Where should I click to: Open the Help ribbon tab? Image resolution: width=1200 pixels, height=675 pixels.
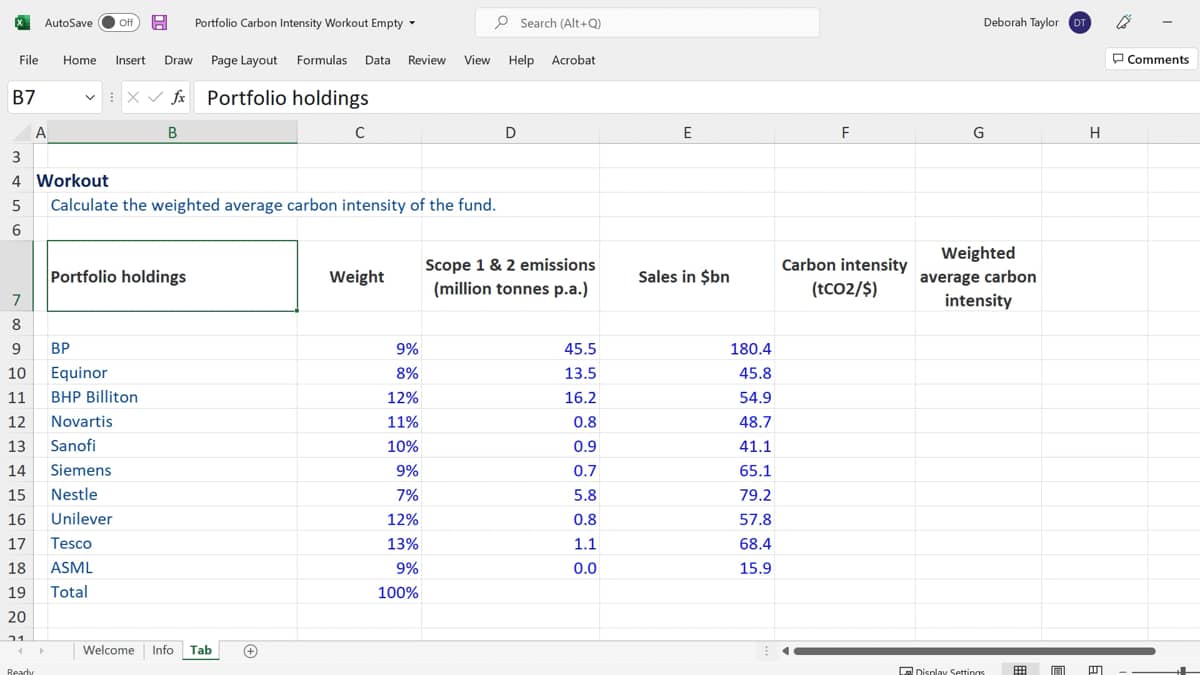pyautogui.click(x=521, y=60)
